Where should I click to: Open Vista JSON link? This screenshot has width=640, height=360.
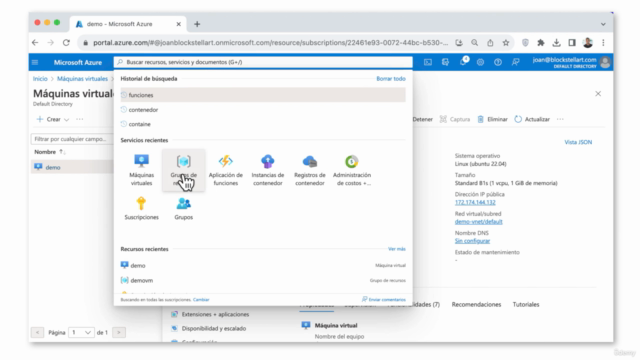pyautogui.click(x=578, y=142)
